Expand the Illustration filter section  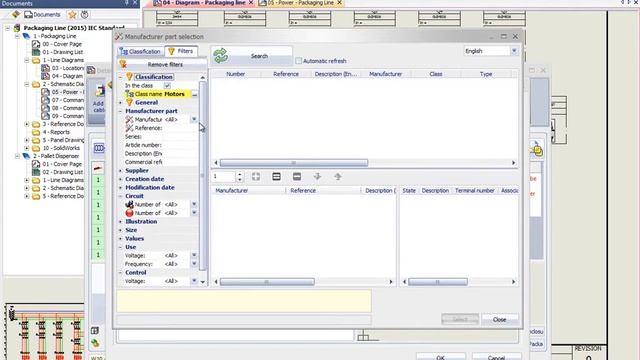(x=120, y=222)
